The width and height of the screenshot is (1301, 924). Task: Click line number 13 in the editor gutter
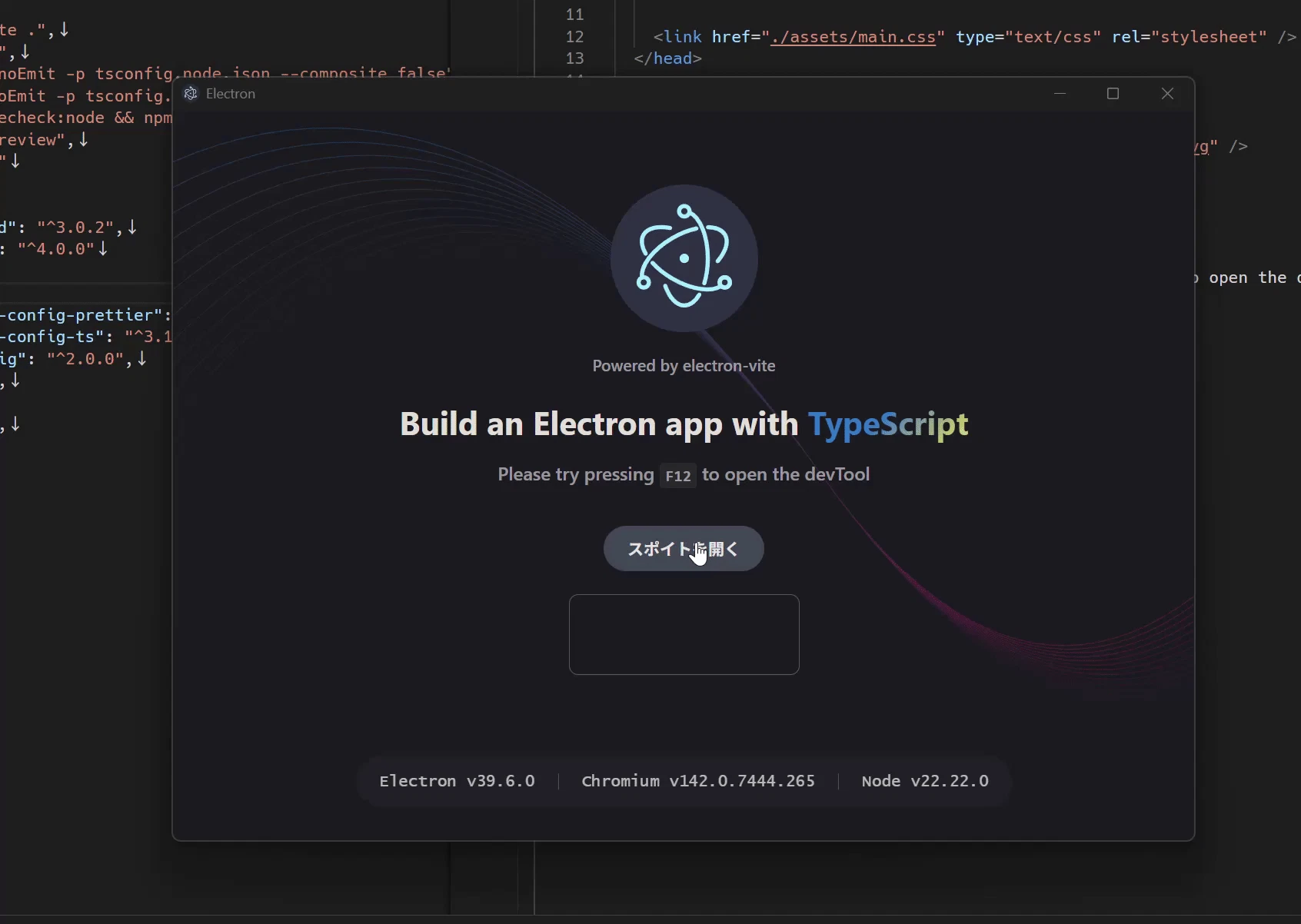coord(575,58)
